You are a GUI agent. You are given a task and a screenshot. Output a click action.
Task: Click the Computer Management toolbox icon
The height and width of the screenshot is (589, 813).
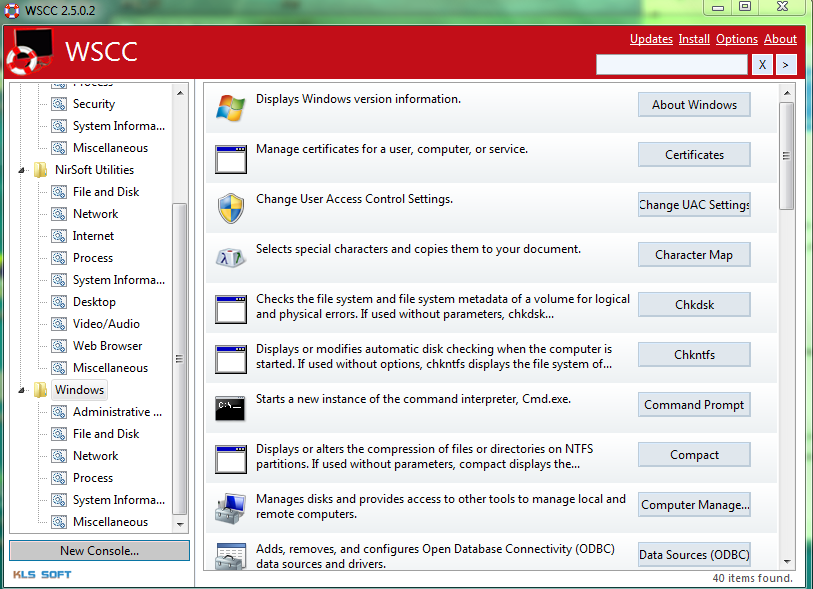point(230,509)
